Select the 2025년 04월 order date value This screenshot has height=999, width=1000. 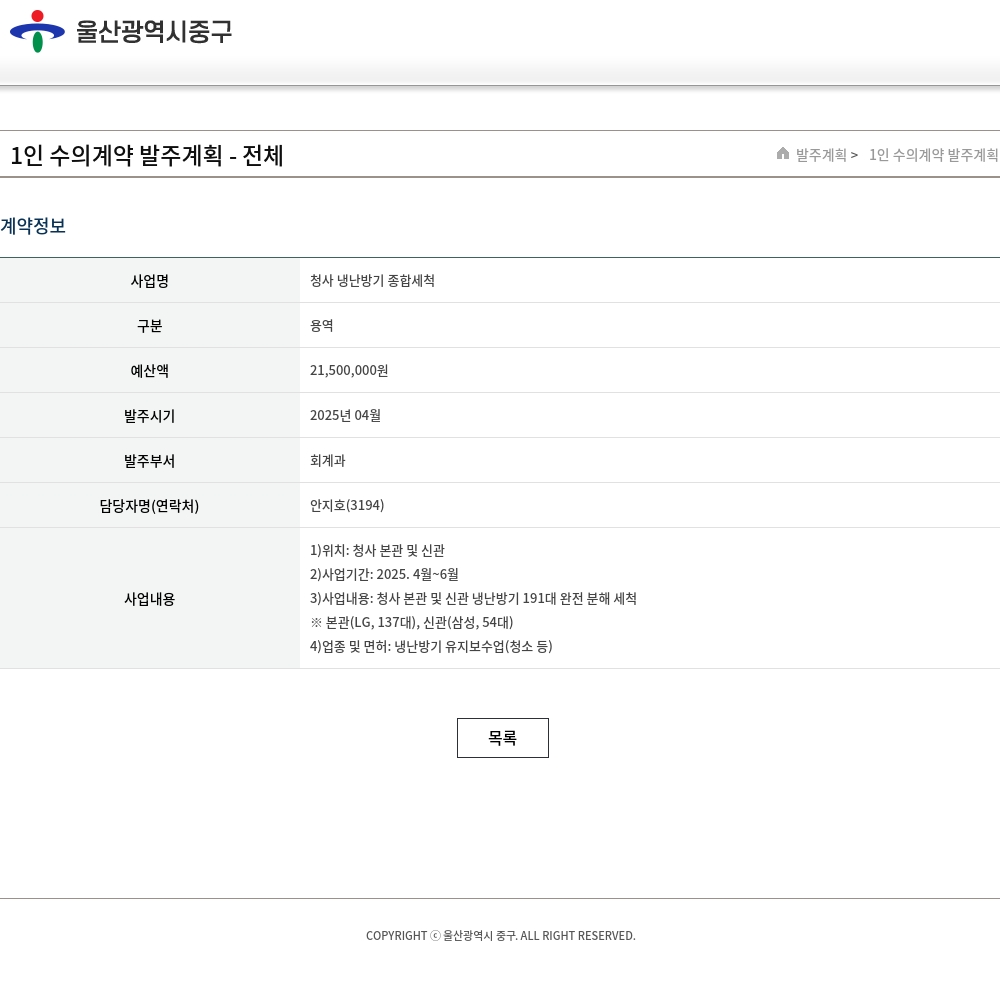(x=345, y=416)
